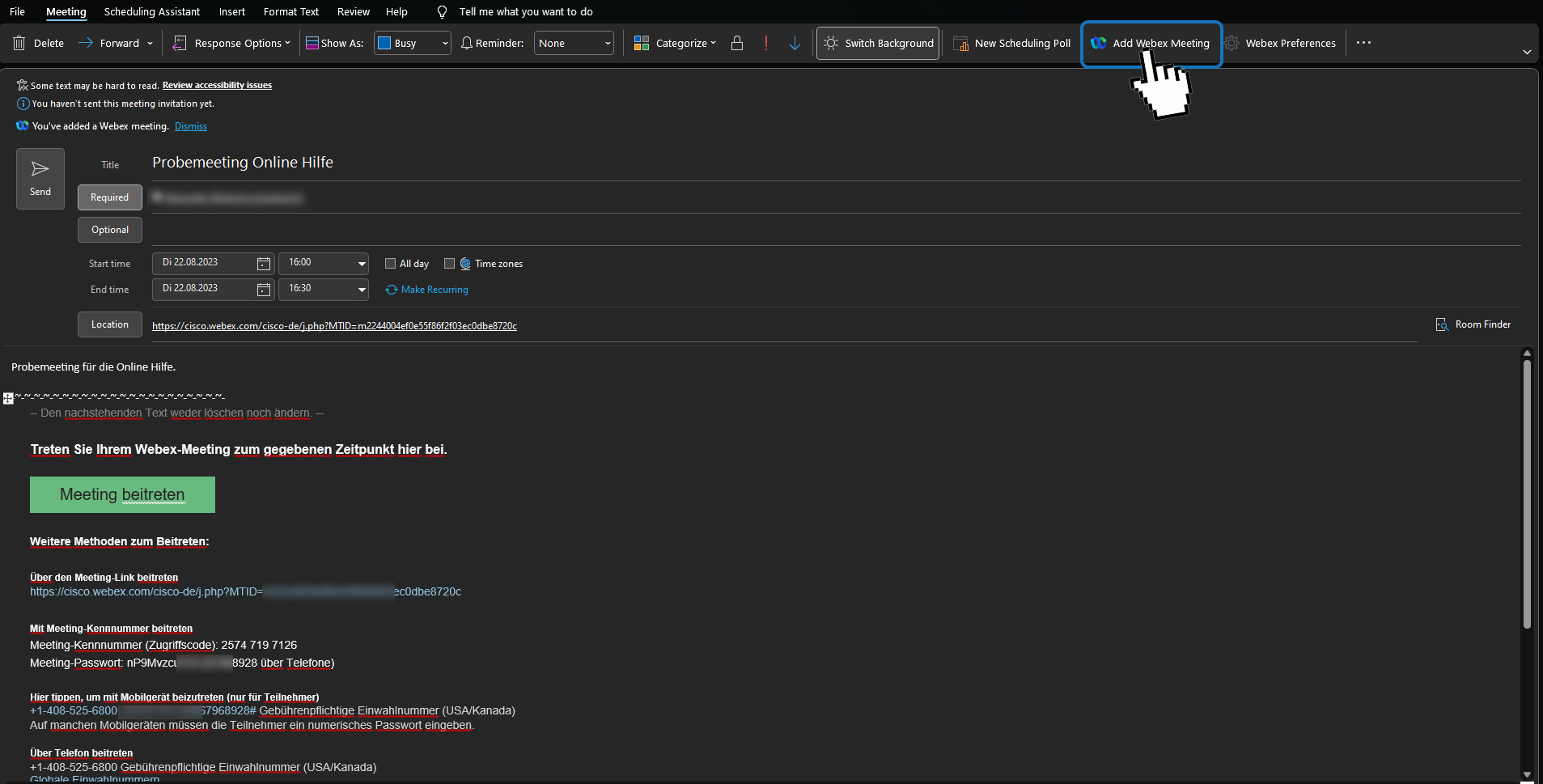Viewport: 1543px width, 784px height.
Task: Open the Start time calendar picker icon
Action: coord(264,264)
